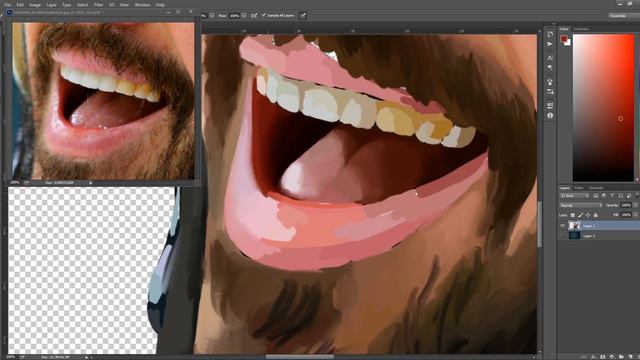Open the Image menu

[x=35, y=5]
